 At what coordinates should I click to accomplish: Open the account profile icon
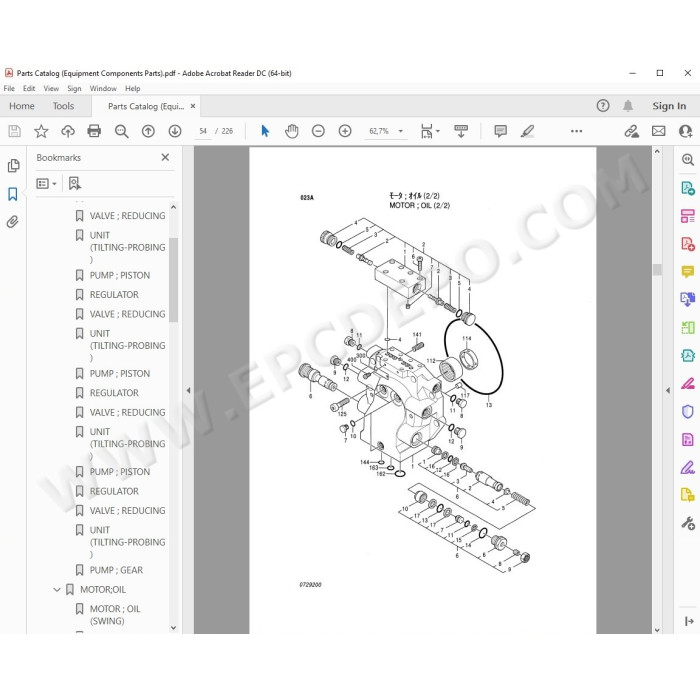[685, 131]
